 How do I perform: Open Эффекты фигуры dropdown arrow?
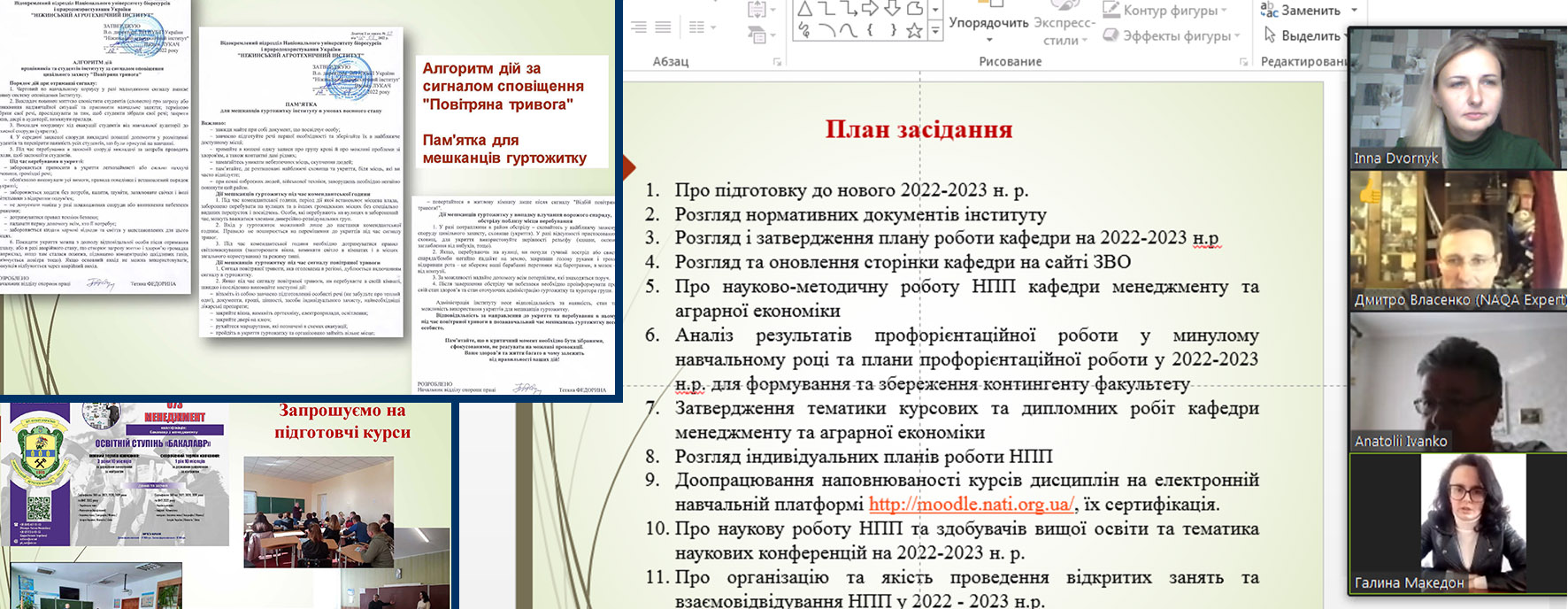[1238, 36]
